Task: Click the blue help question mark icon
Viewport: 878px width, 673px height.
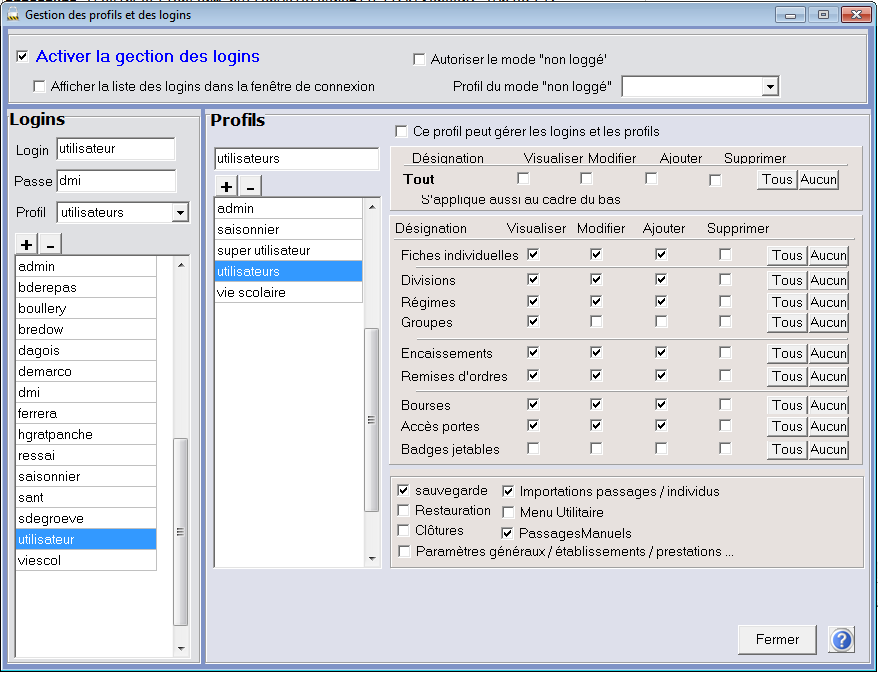Action: [x=842, y=640]
